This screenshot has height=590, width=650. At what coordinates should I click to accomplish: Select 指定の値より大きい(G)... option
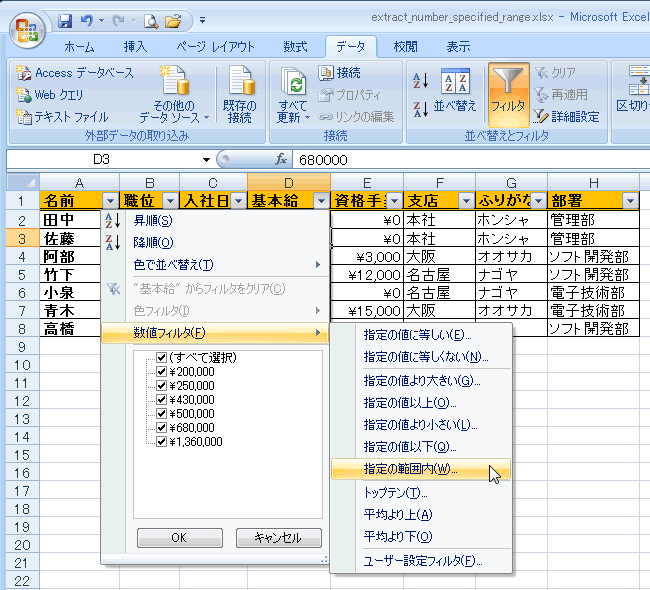point(421,381)
